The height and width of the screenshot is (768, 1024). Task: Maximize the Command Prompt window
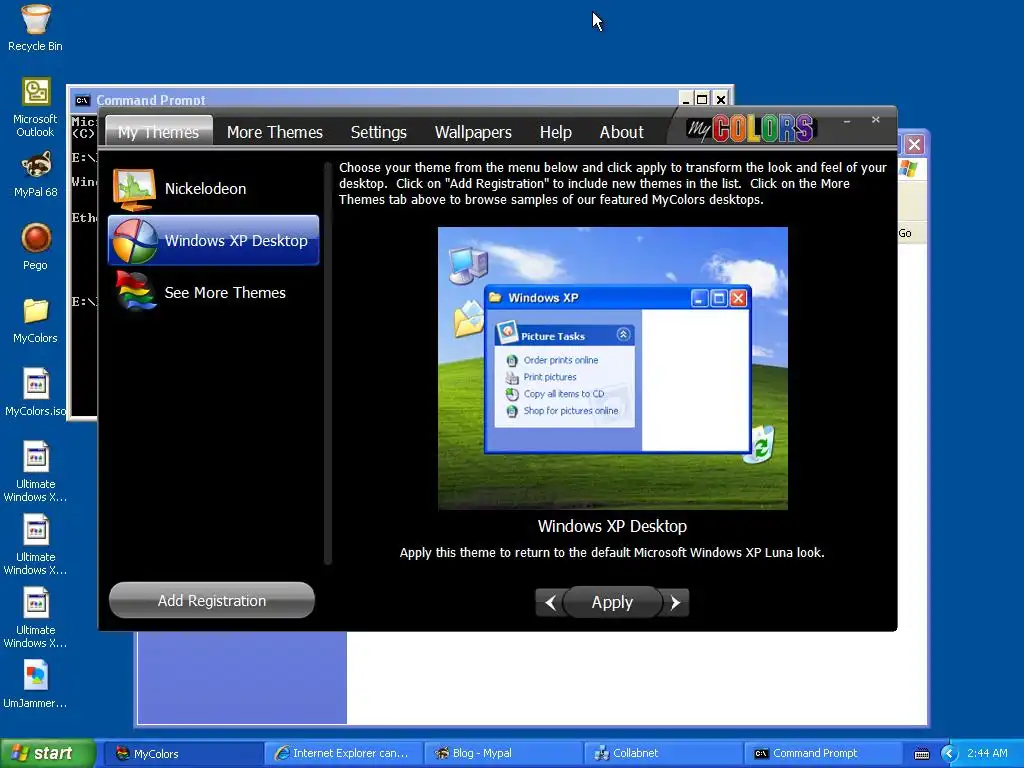click(702, 99)
